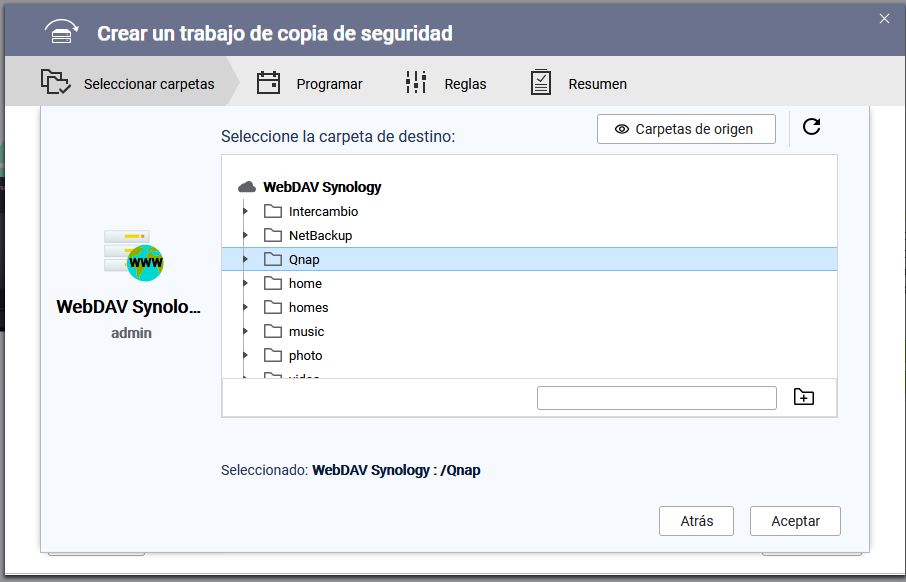Go to the Programar step

click(x=310, y=83)
